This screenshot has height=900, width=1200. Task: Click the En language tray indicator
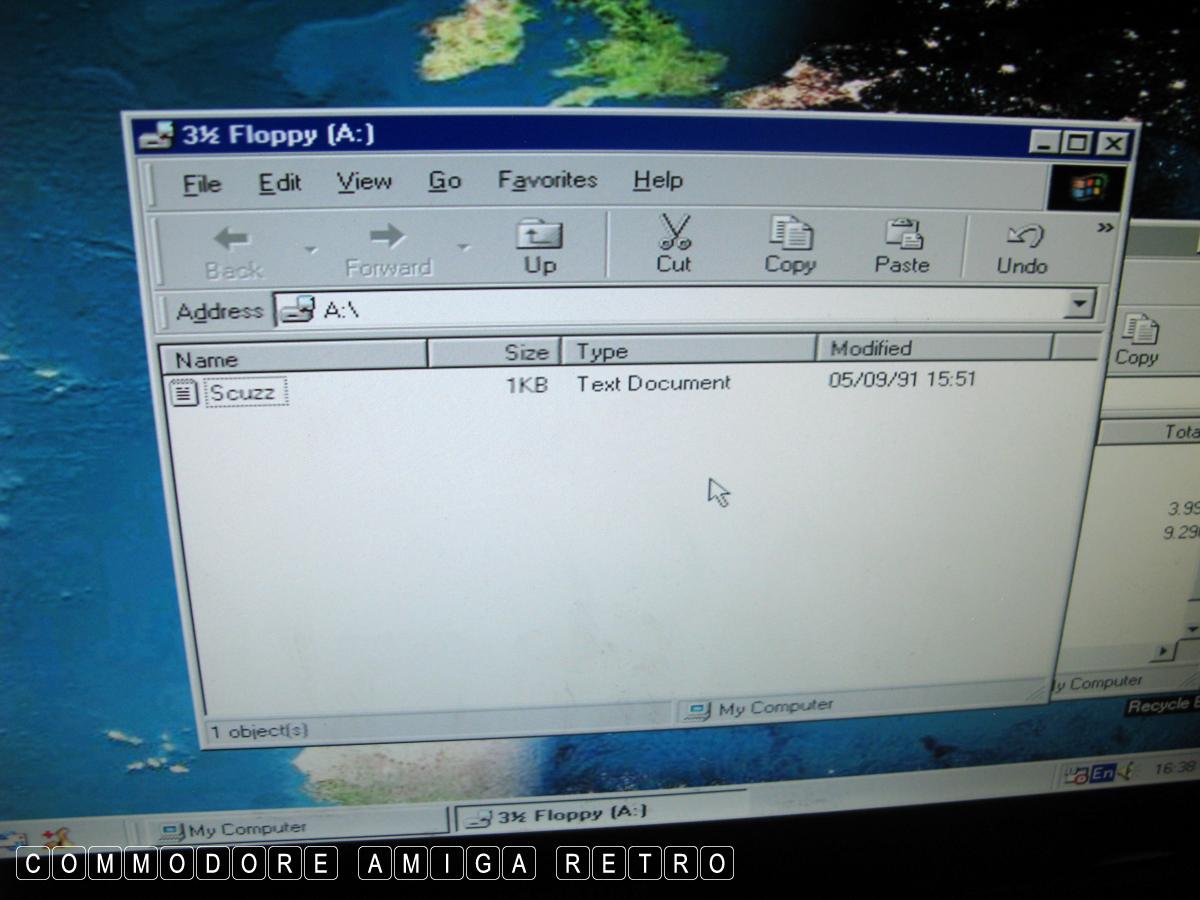click(1102, 774)
